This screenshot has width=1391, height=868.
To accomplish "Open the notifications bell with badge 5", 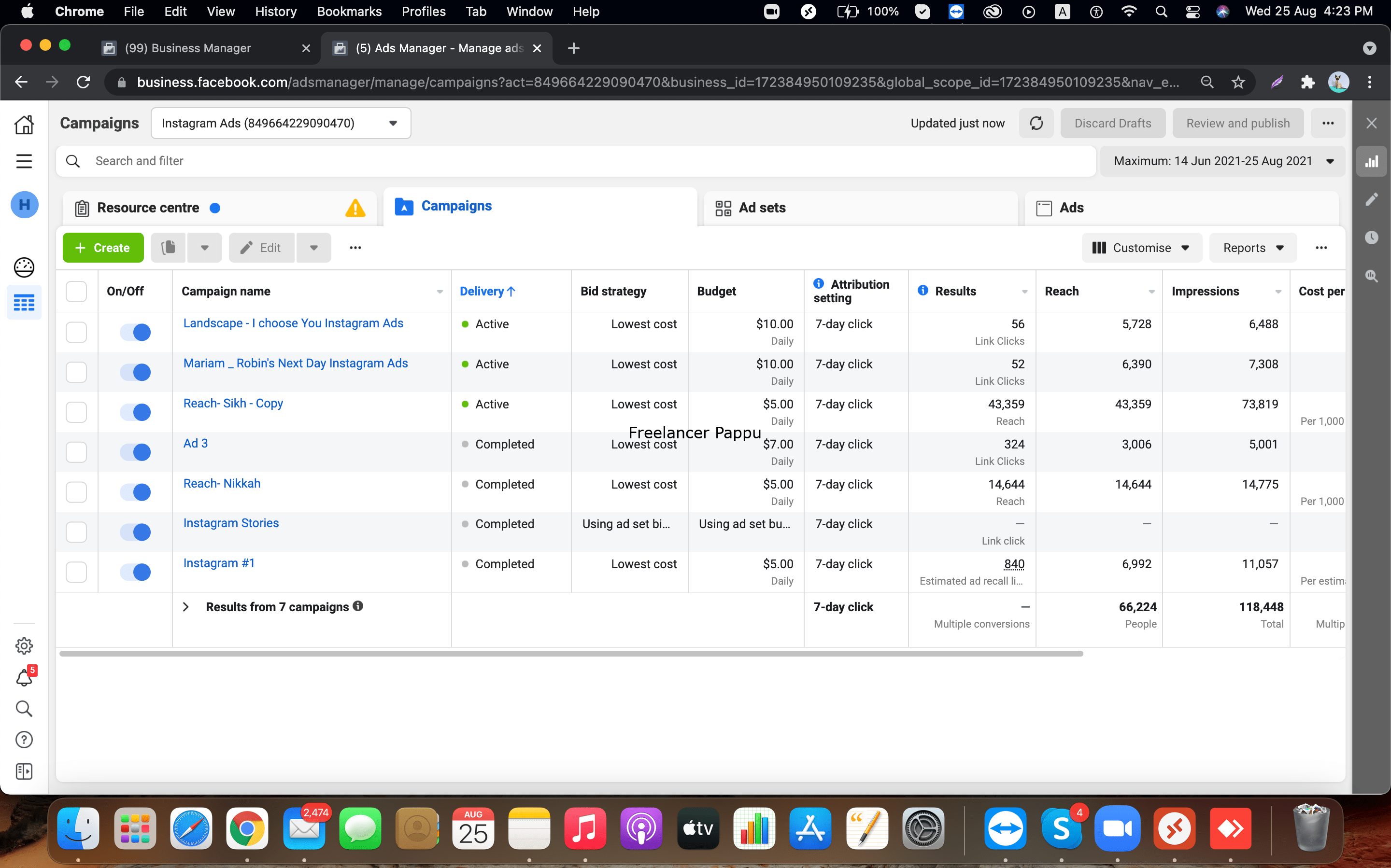I will 24,677.
